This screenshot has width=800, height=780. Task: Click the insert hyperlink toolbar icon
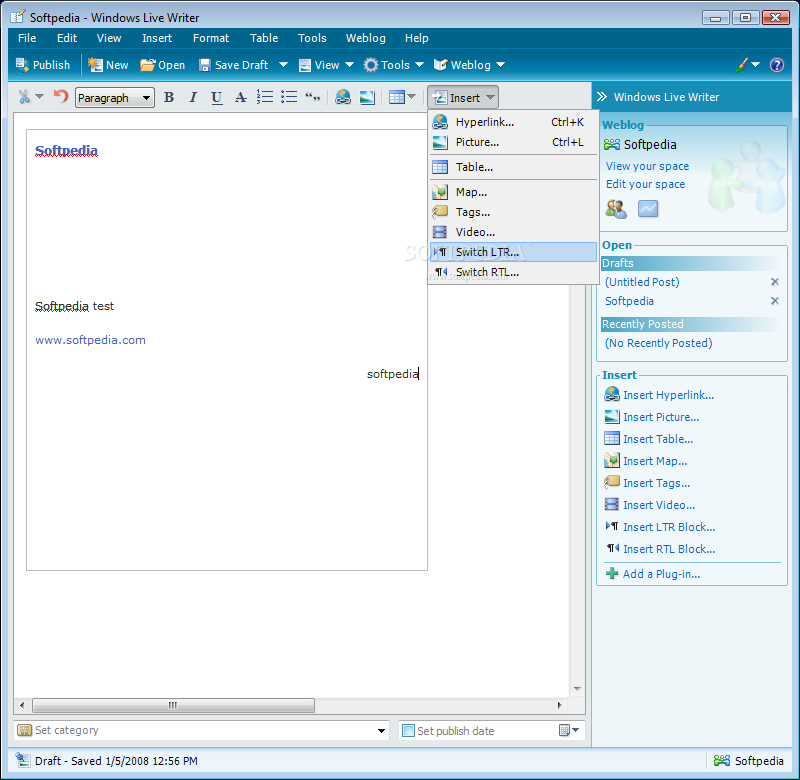[343, 96]
